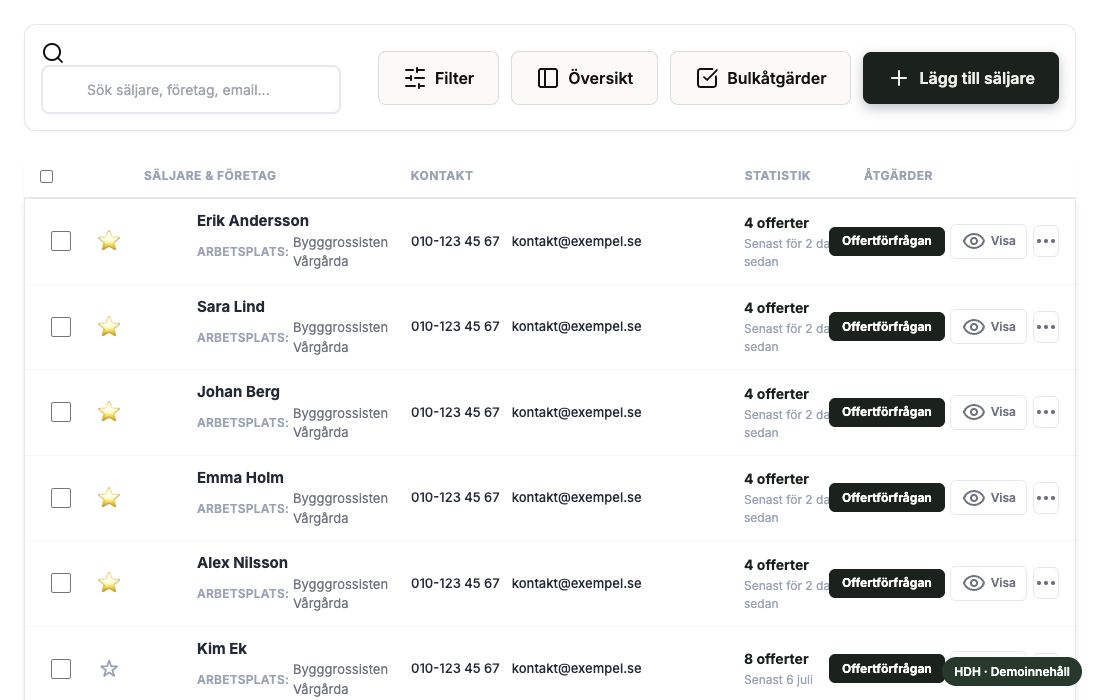Screen dimensions: 1100x700
Task: Open Bulkåtgärder bulk actions
Action: (760, 78)
